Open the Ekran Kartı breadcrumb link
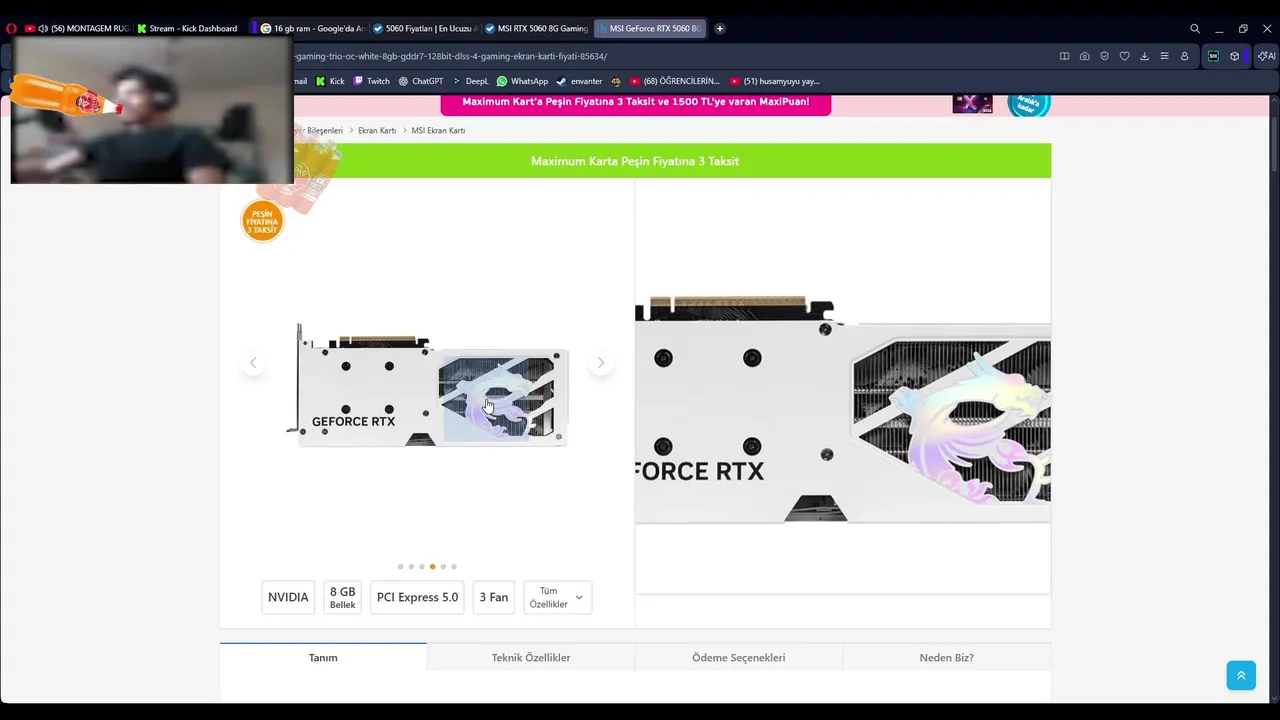This screenshot has height=720, width=1280. tap(377, 131)
